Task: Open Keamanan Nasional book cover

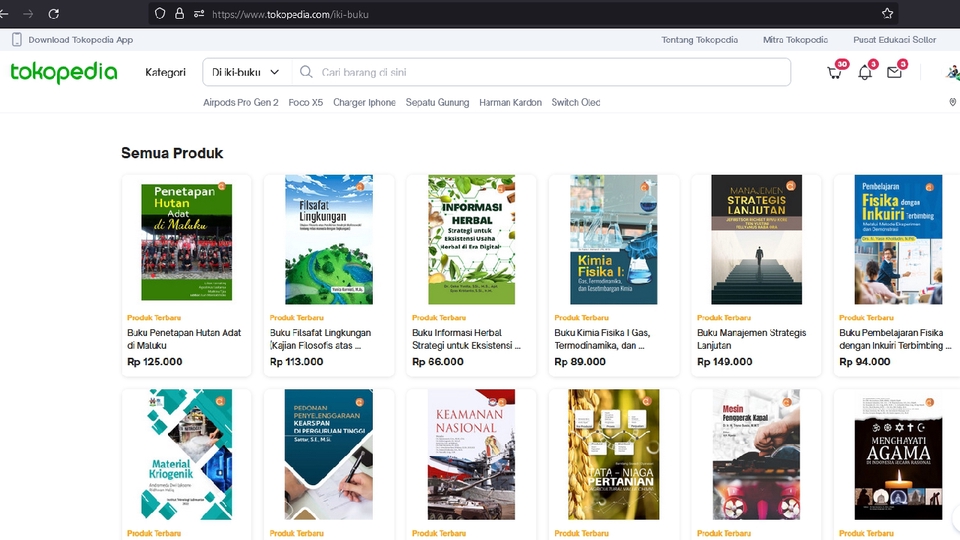Action: tap(471, 454)
